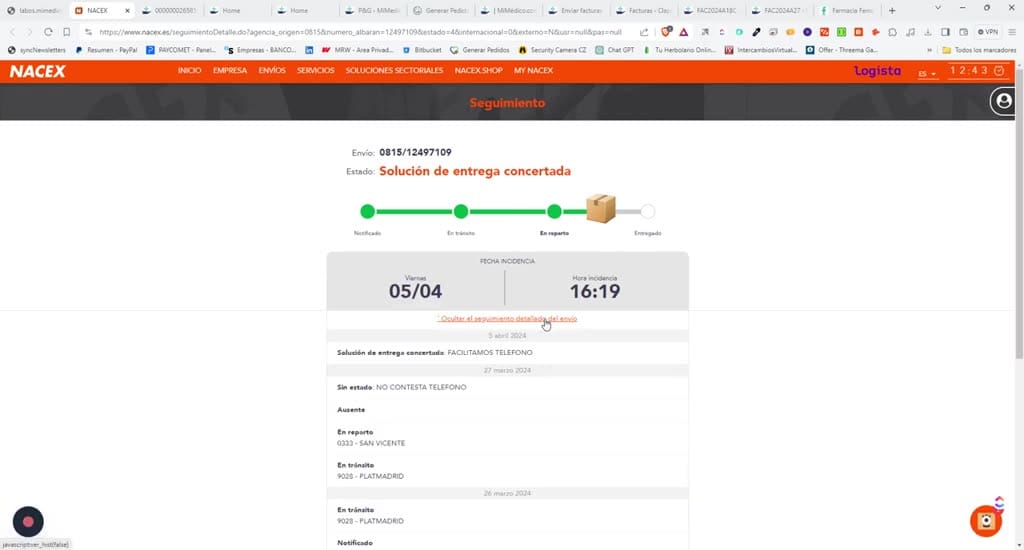Open the user account profile icon

pyautogui.click(x=1004, y=101)
